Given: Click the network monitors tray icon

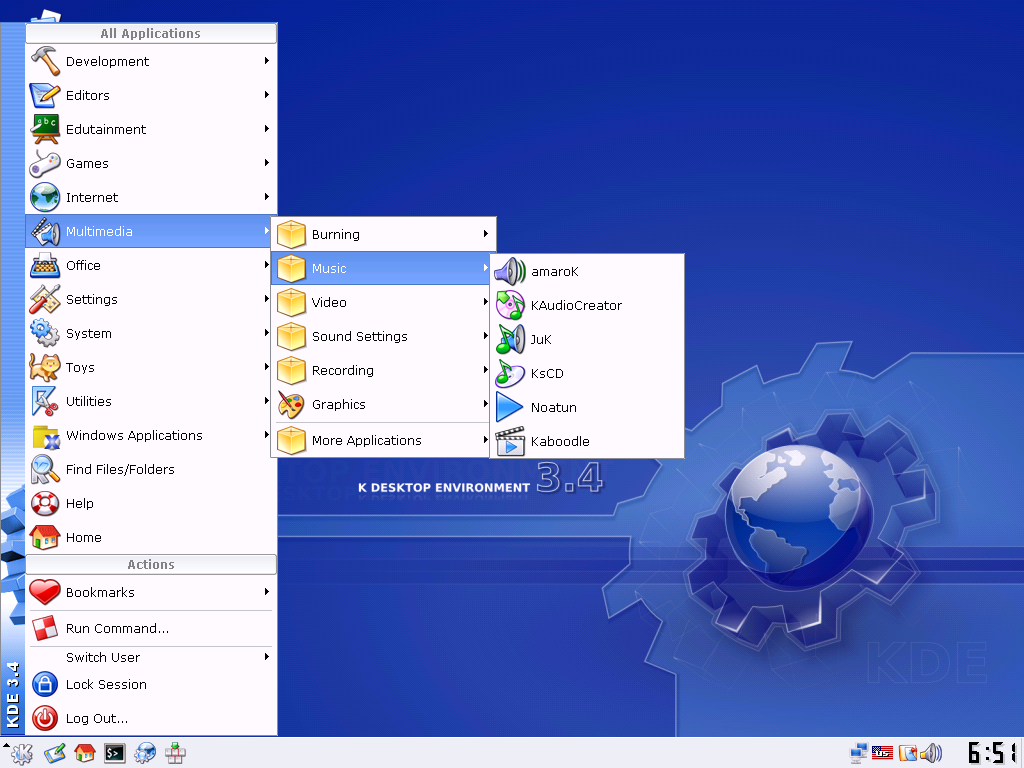Looking at the screenshot, I should [859, 753].
